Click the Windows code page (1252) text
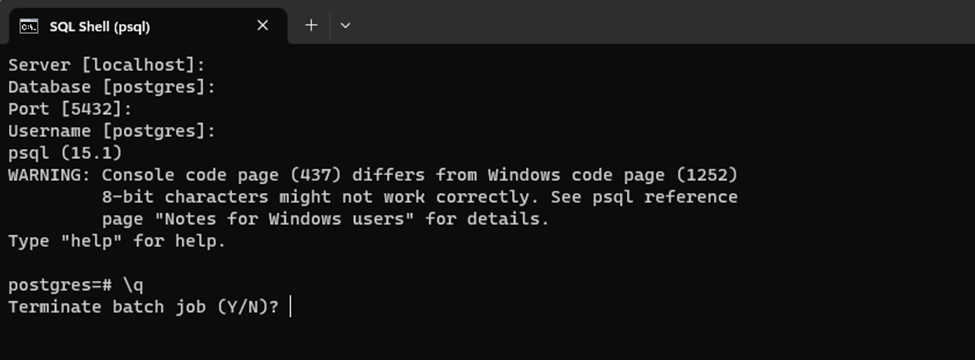 pyautogui.click(x=612, y=175)
